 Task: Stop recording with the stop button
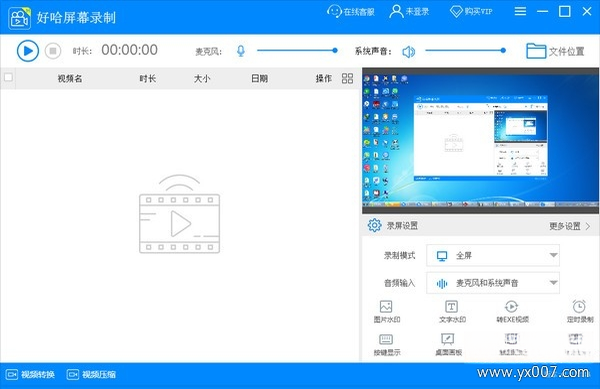[53, 51]
